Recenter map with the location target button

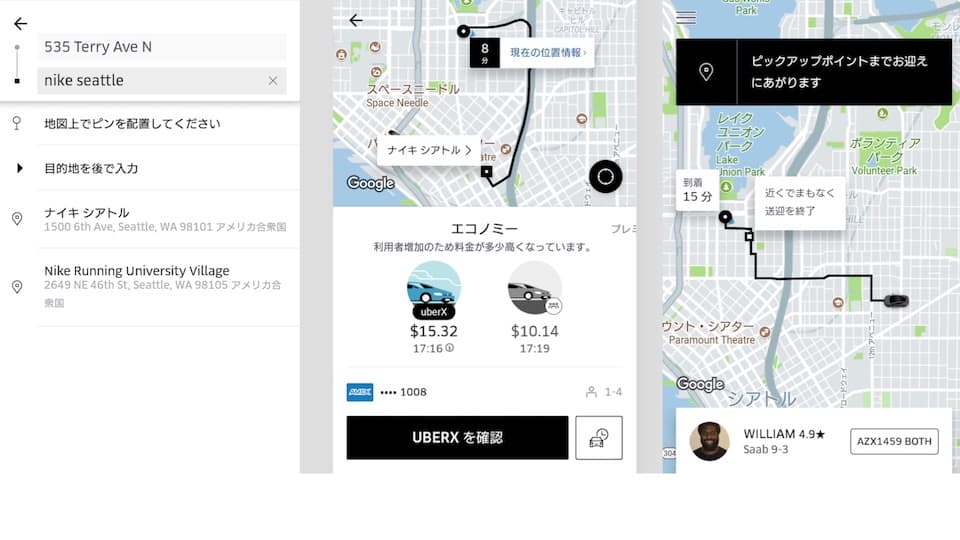(x=606, y=177)
